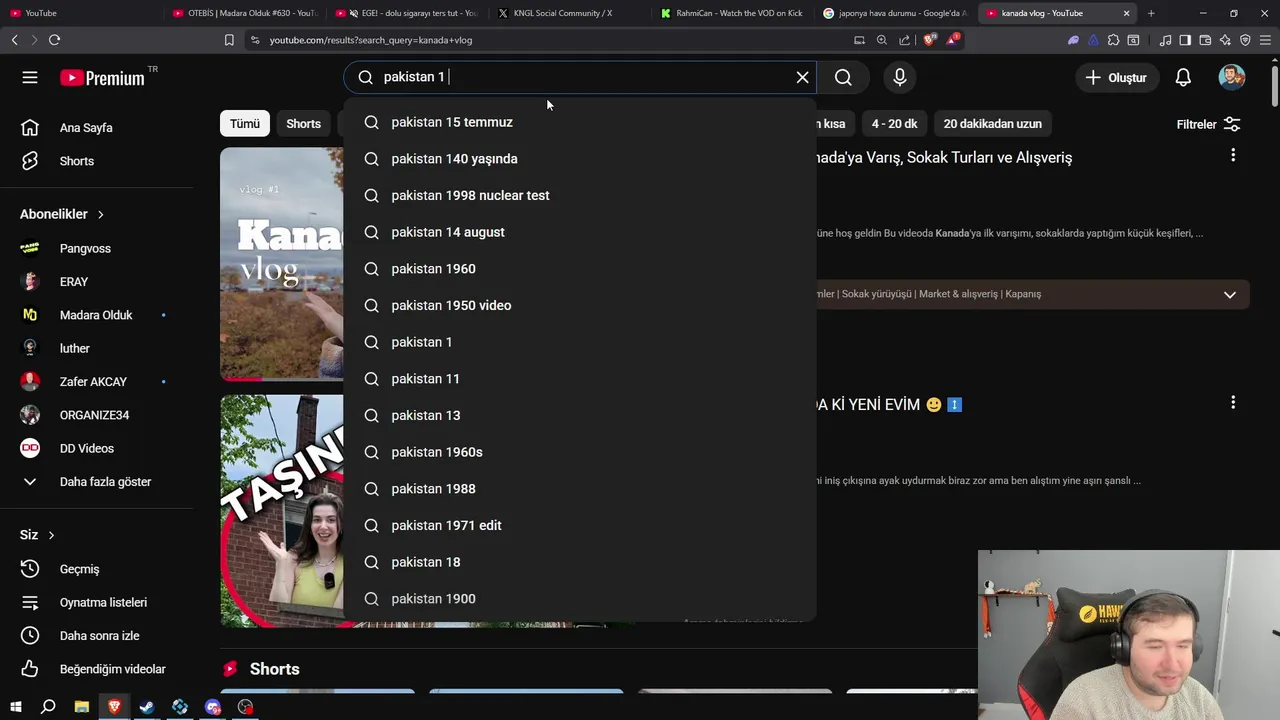Open the browser extensions puzzle icon
The height and width of the screenshot is (720, 1280).
coord(1113,40)
